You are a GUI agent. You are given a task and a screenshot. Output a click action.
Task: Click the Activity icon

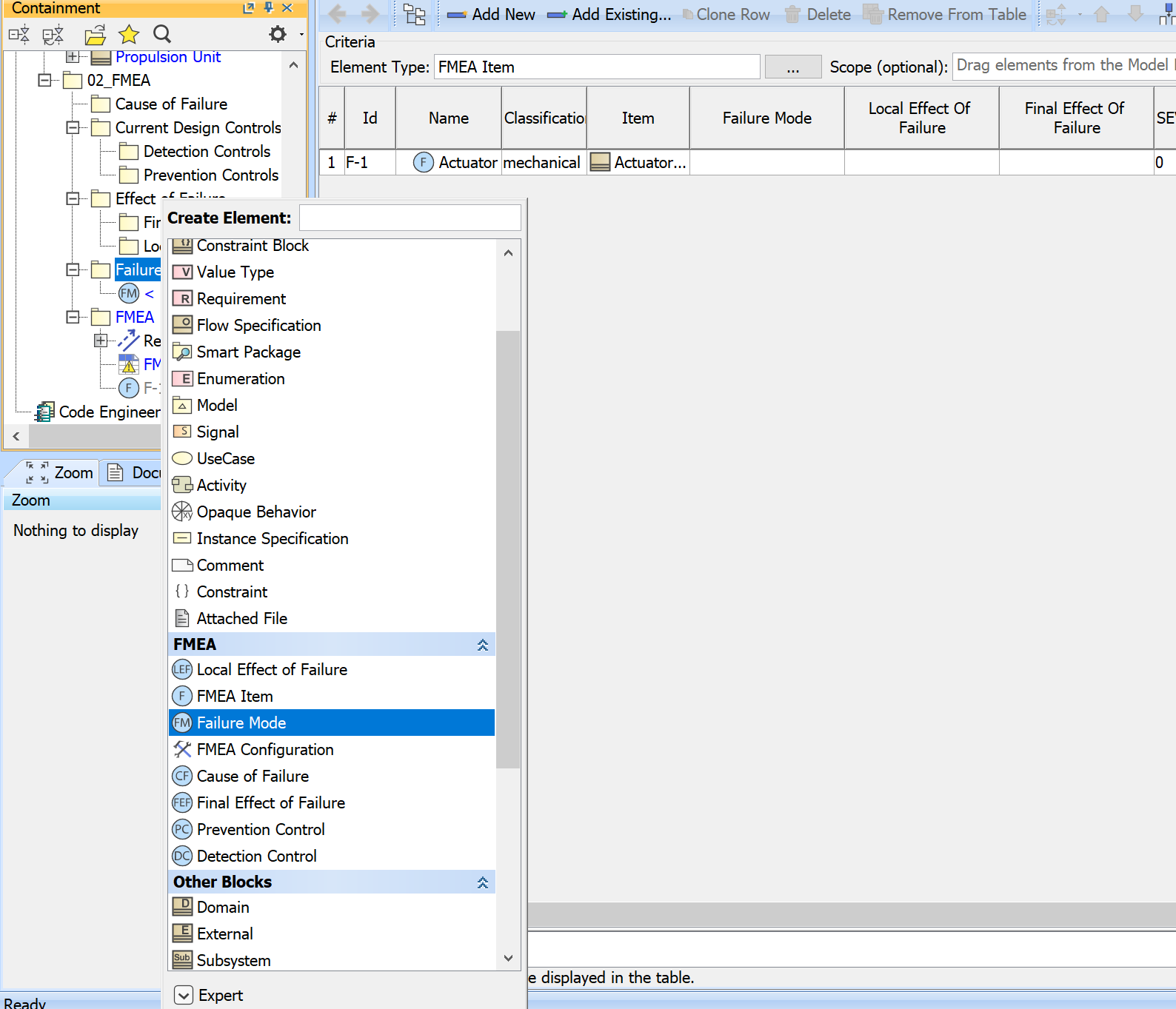(x=182, y=485)
